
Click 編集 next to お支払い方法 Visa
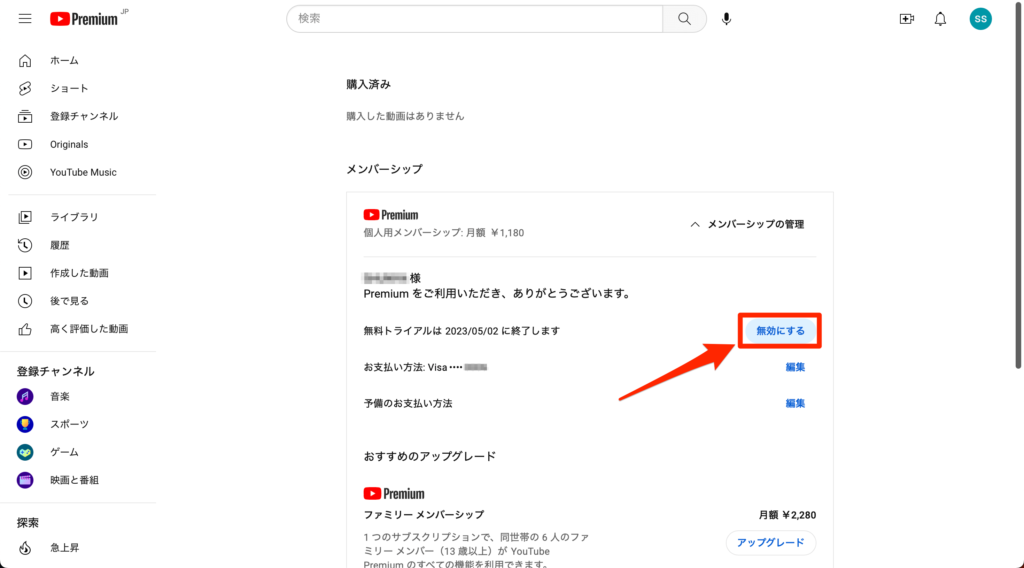point(795,367)
